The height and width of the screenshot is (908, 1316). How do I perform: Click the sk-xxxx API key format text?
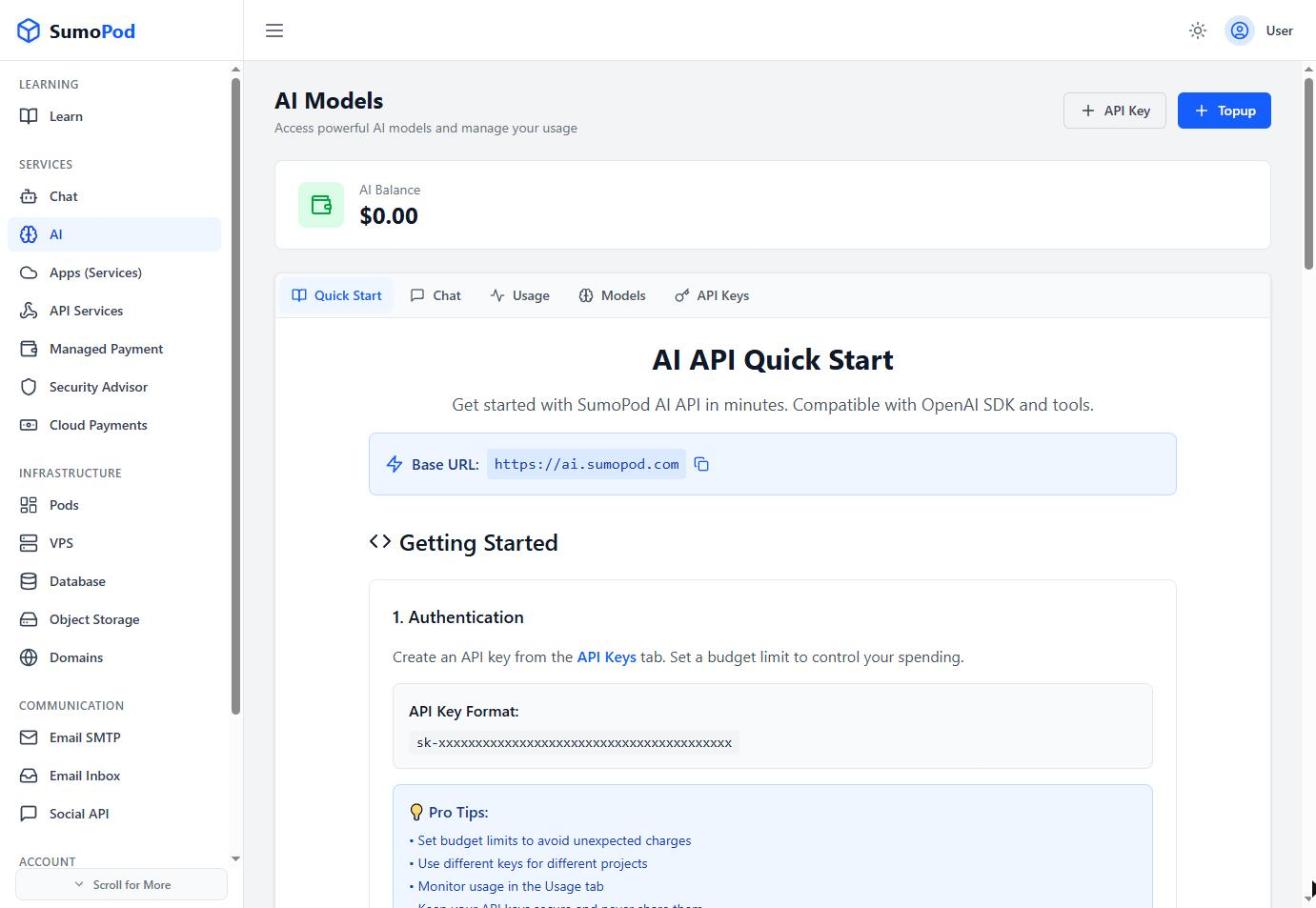[574, 742]
